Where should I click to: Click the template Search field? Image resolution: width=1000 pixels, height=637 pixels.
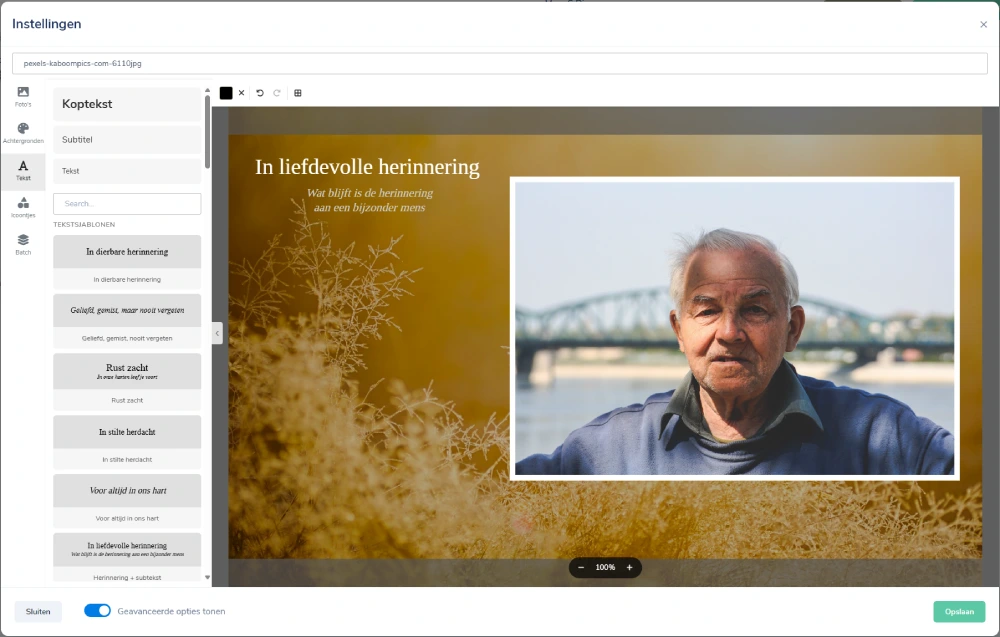click(x=127, y=204)
